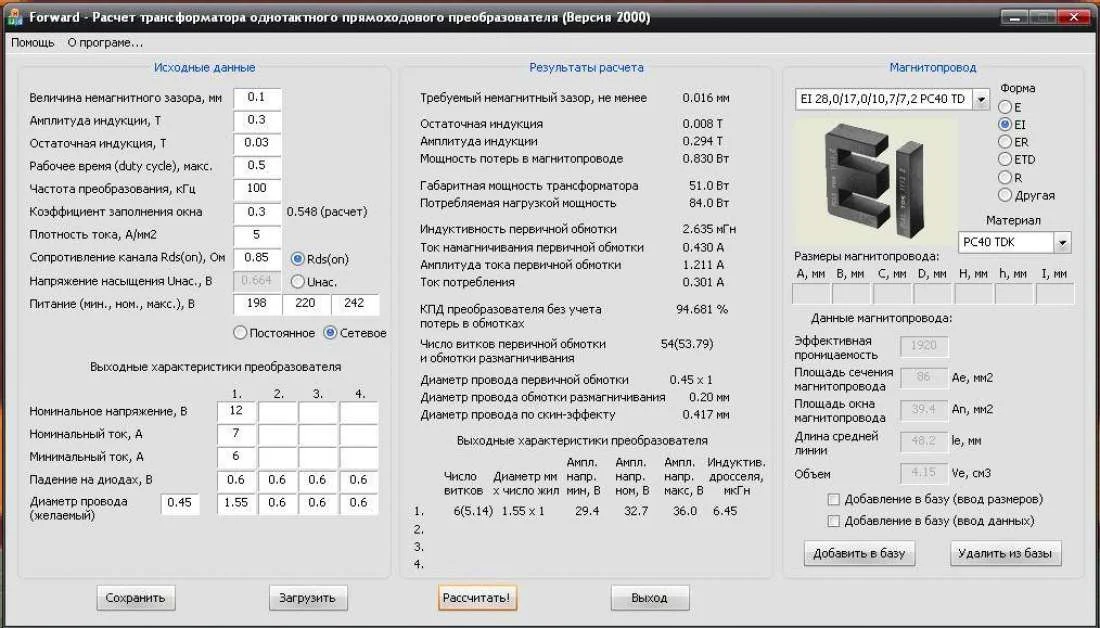Click the Амплитуда индукции input field

click(x=257, y=121)
